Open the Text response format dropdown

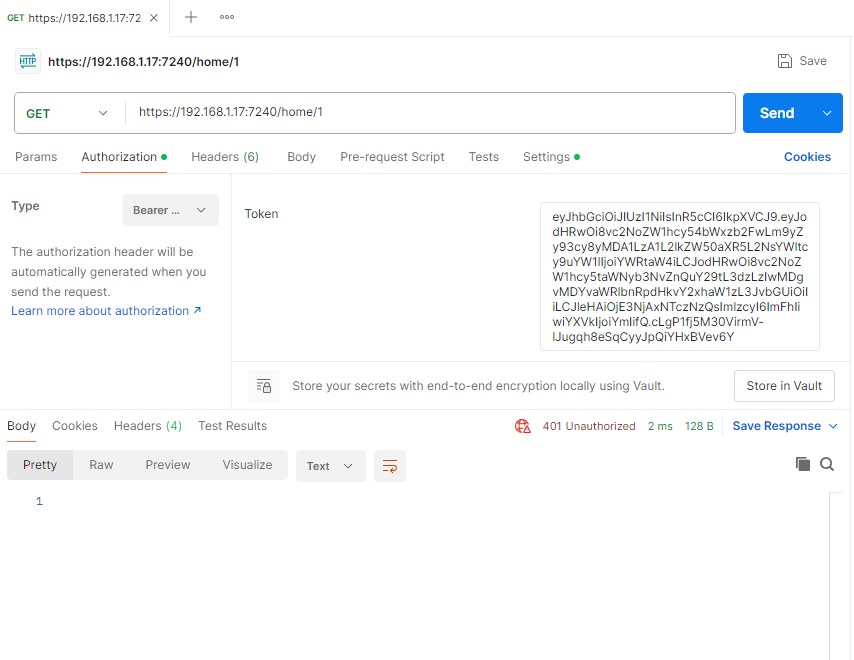click(x=331, y=466)
